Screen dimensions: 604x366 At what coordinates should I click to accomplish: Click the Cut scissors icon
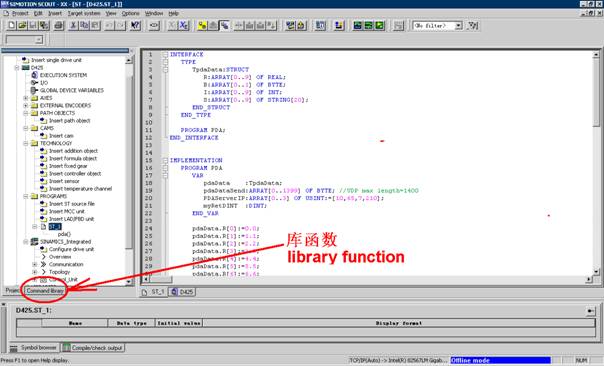tap(73, 25)
